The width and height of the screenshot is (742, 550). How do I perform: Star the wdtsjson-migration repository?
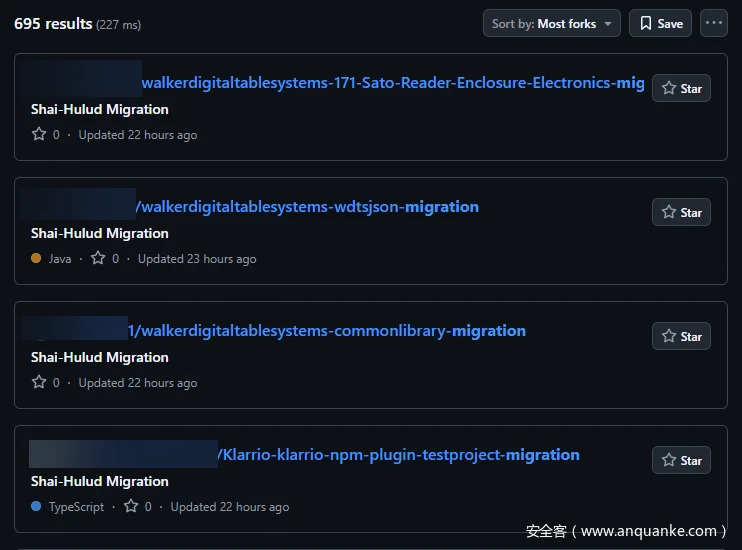pyautogui.click(x=681, y=212)
